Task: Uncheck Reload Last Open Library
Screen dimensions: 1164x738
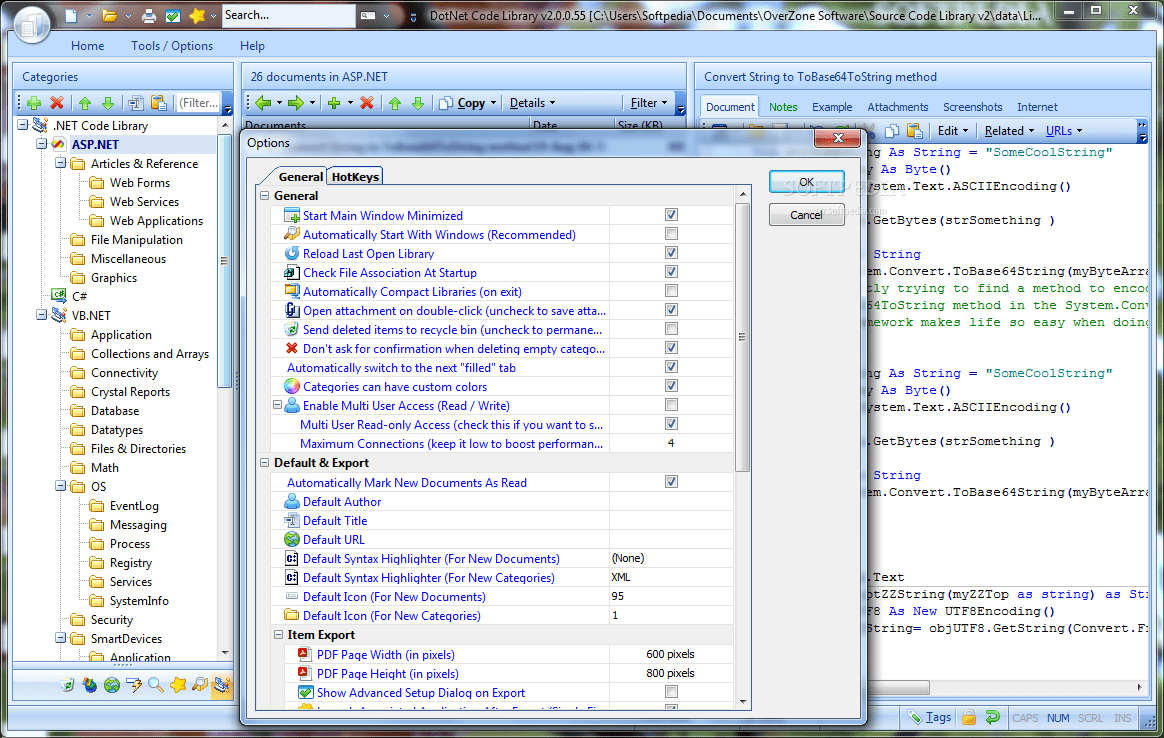Action: click(x=671, y=252)
